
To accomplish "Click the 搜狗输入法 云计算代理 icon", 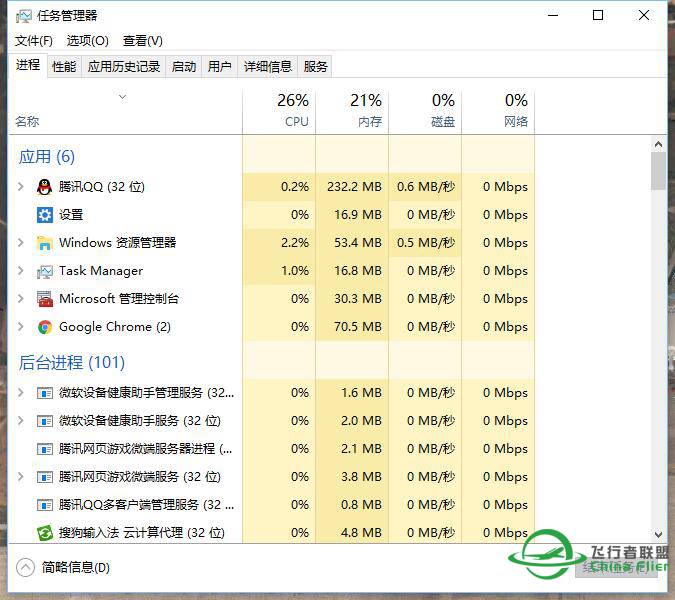I will [x=44, y=533].
